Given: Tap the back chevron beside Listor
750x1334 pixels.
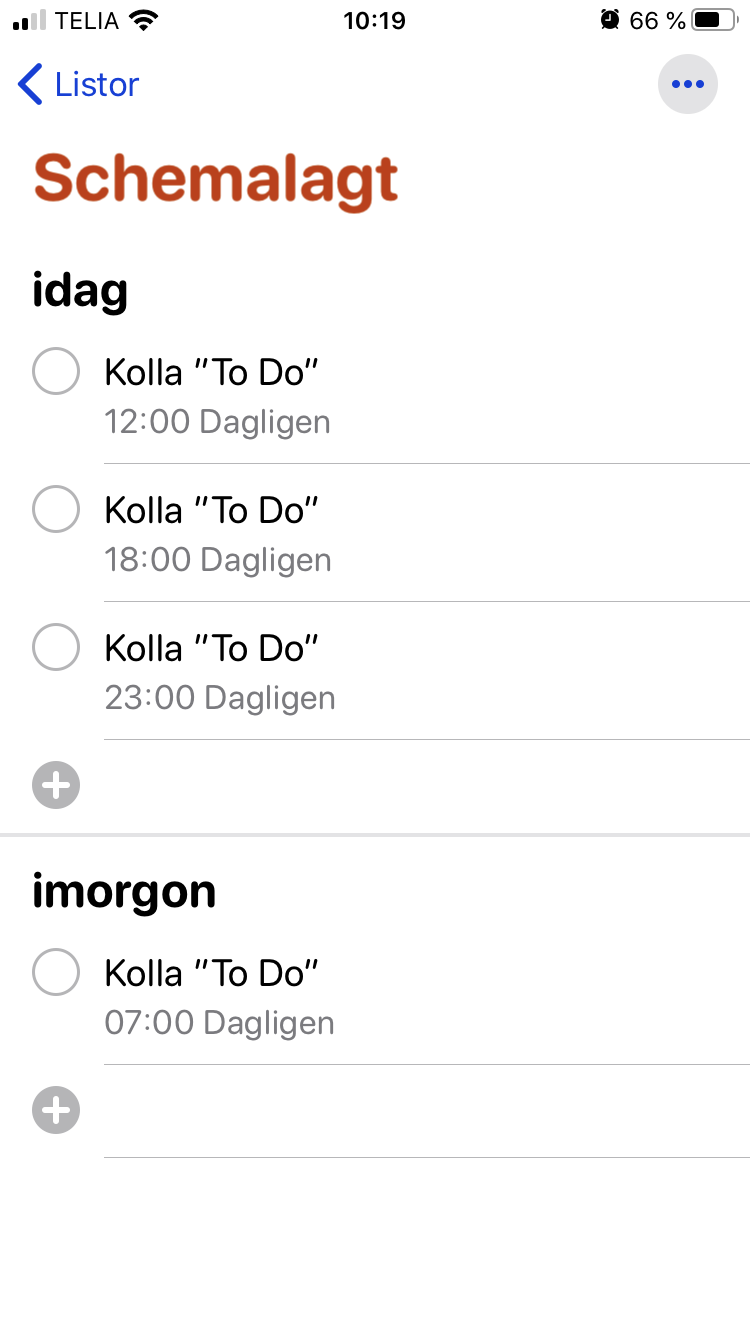Looking at the screenshot, I should tap(31, 85).
